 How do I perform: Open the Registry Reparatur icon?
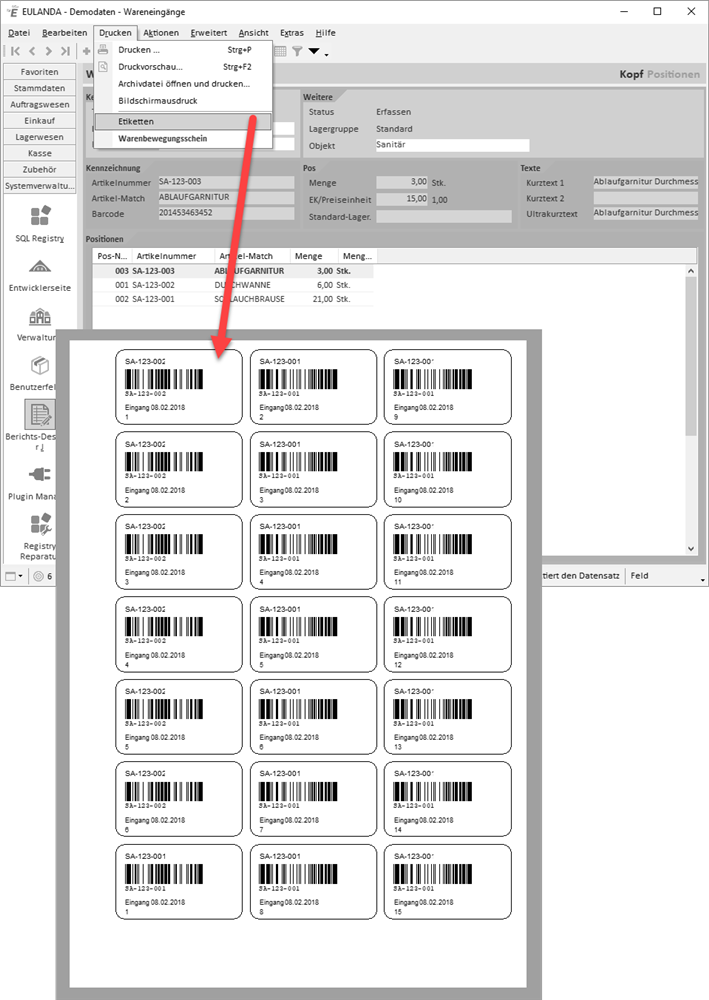40,524
